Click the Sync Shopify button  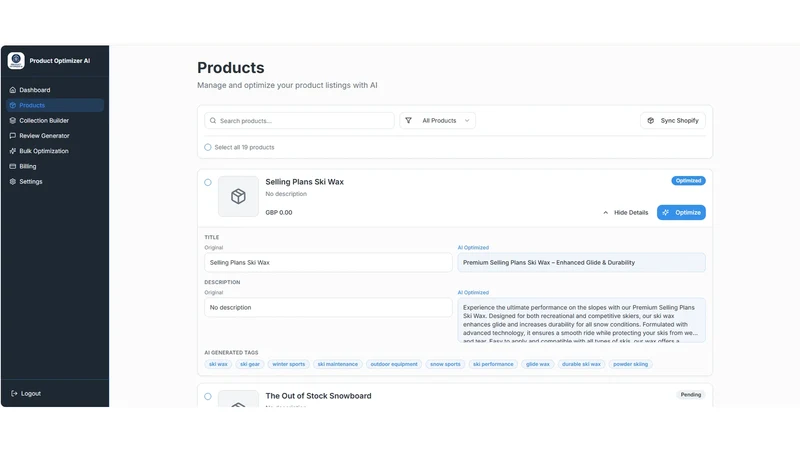[x=673, y=120]
